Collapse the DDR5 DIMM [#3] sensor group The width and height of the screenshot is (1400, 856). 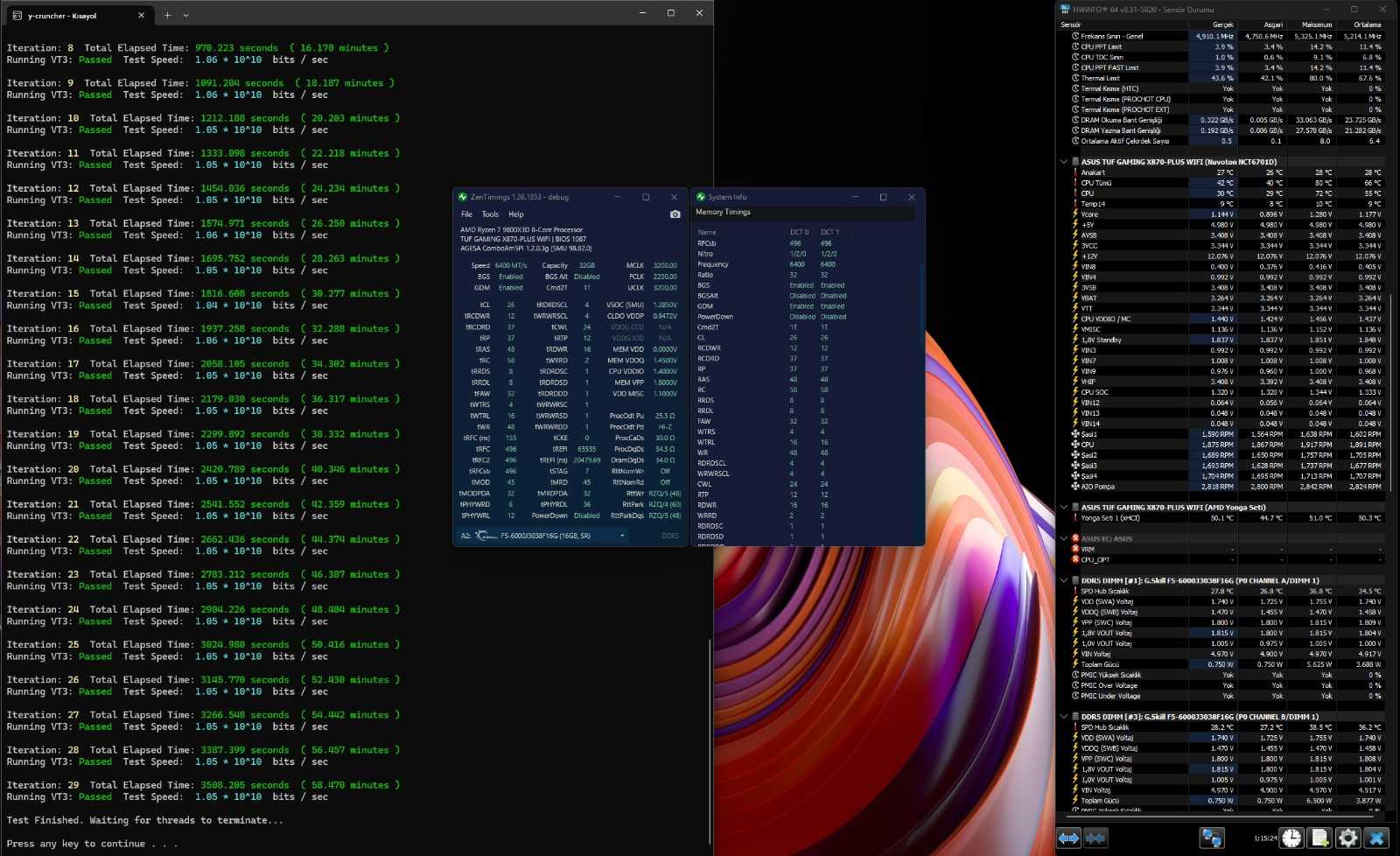(x=1064, y=717)
